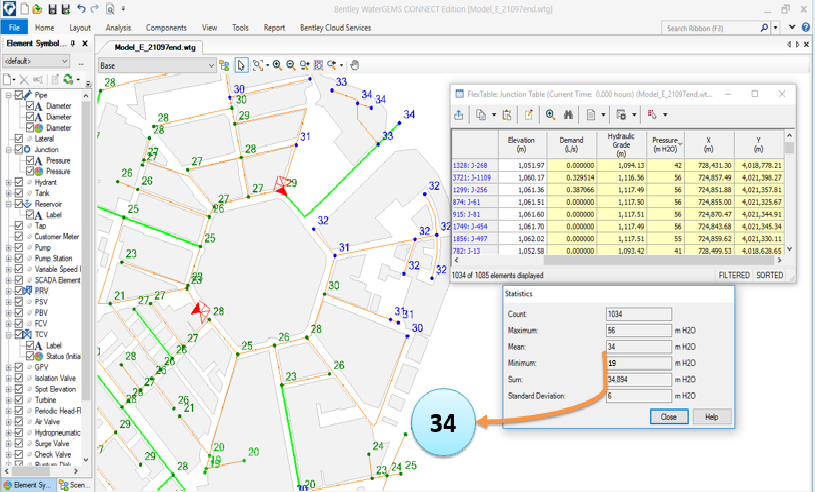815x492 pixels.
Task: Click Zoom To element icon in FlexTable
Action: click(550, 115)
